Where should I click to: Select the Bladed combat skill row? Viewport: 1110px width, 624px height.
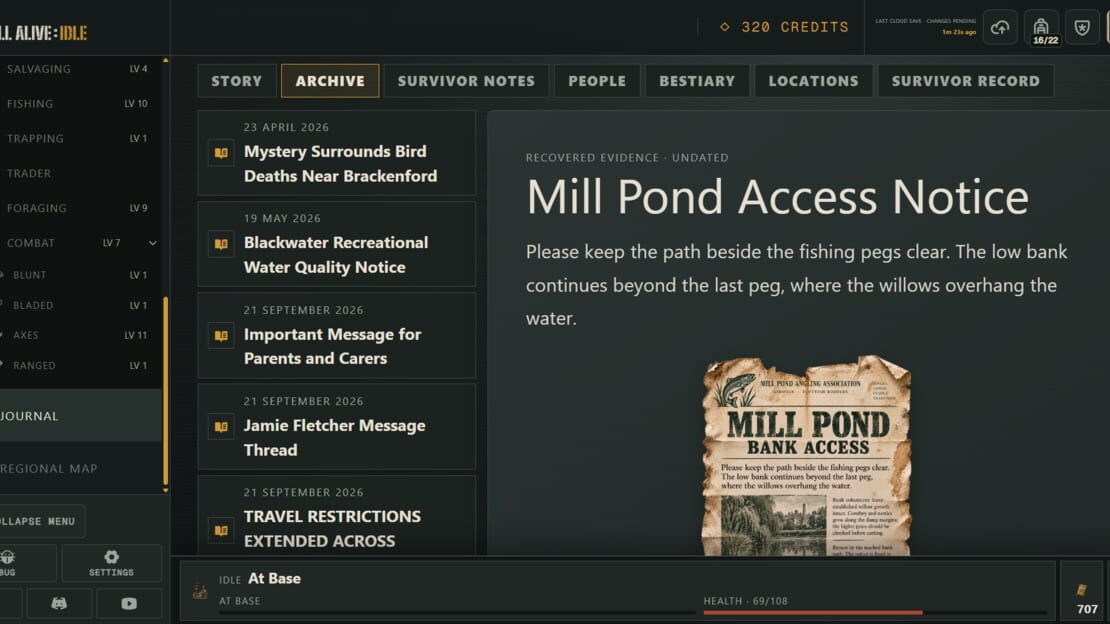tap(81, 305)
